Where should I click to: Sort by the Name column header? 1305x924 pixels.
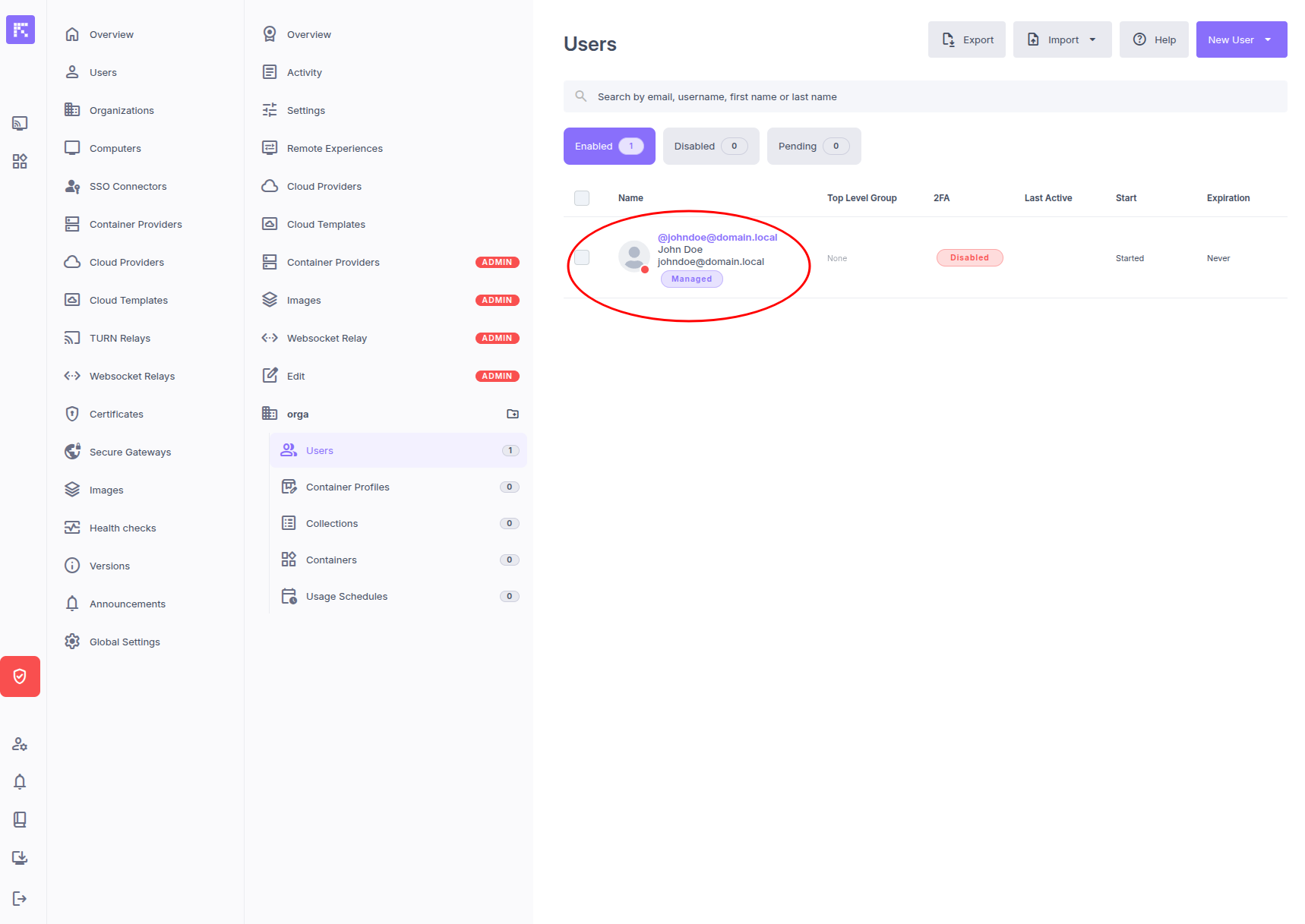[x=630, y=198]
